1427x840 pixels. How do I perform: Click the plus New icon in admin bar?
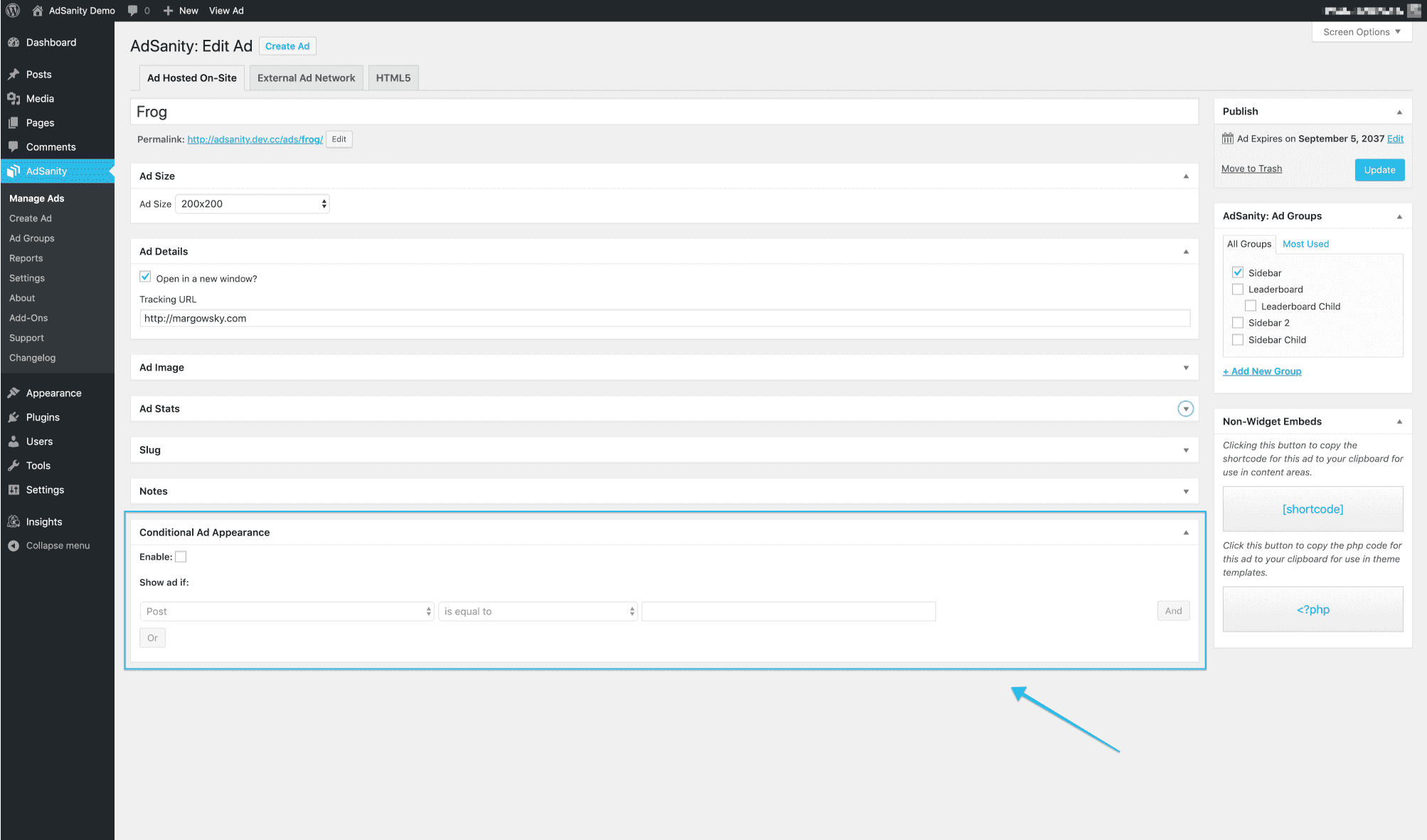pyautogui.click(x=169, y=11)
